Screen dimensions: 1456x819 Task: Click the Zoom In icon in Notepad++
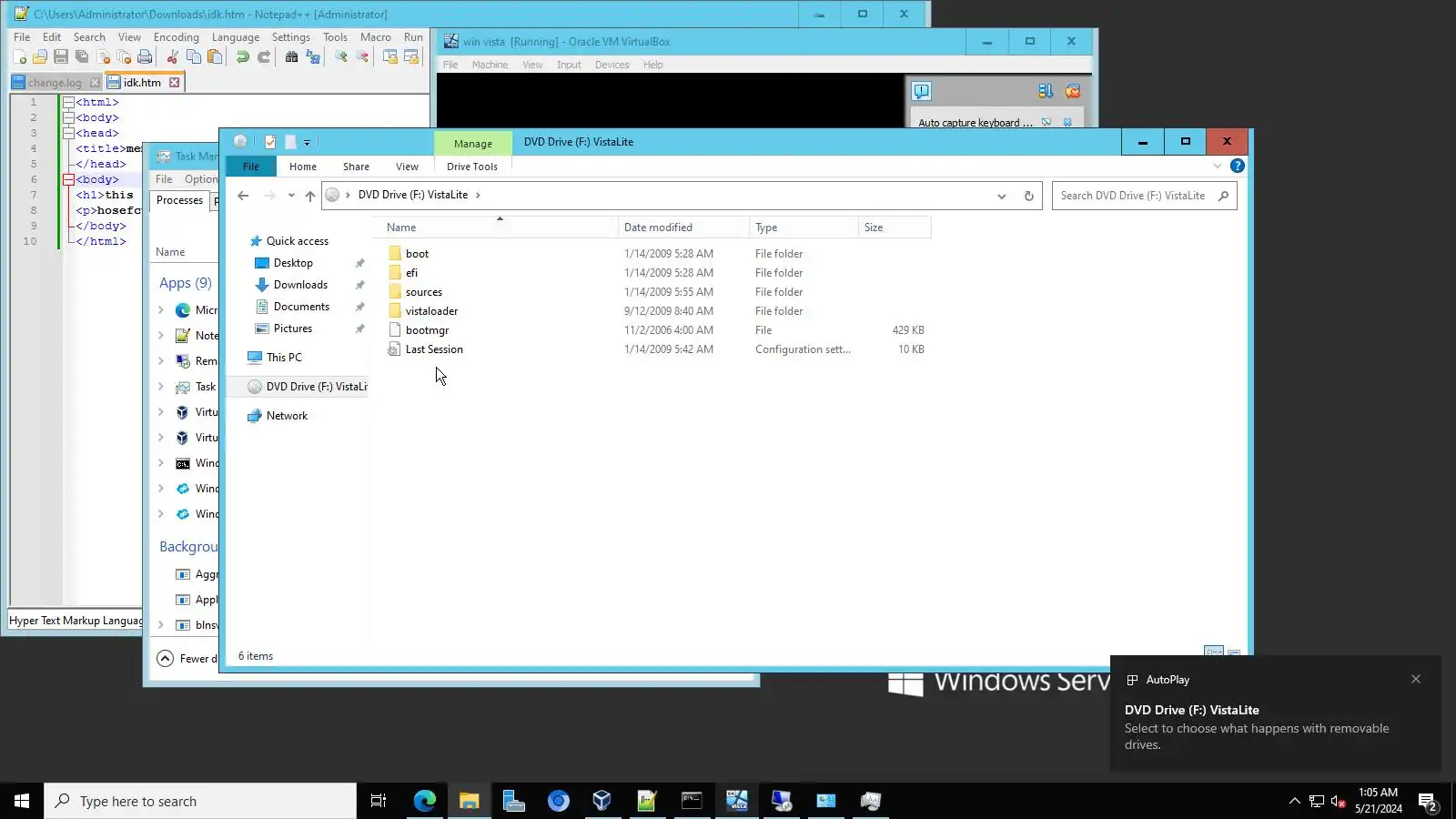[340, 57]
